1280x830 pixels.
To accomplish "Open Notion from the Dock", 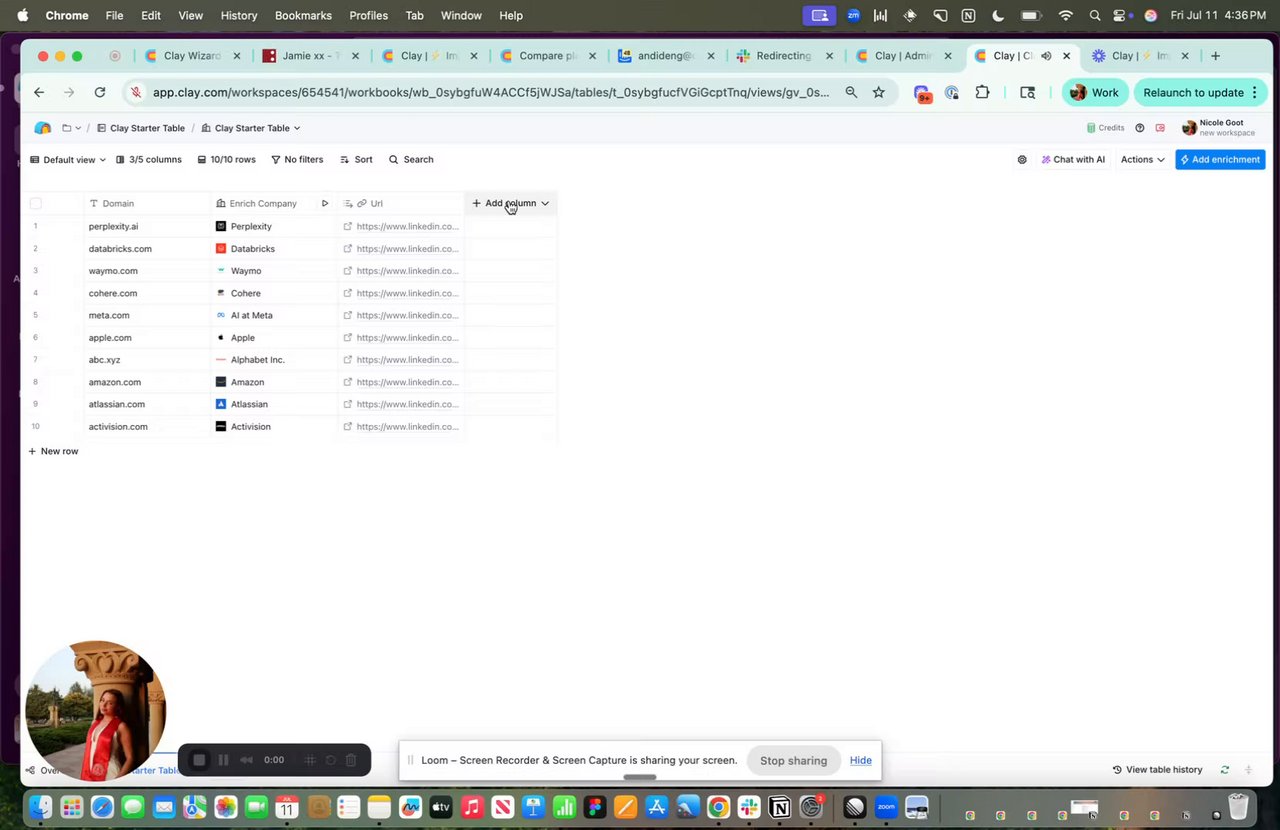I will coord(780,807).
